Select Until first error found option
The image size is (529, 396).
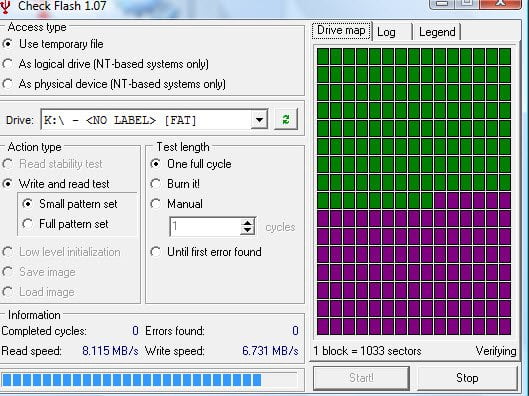[206, 252]
